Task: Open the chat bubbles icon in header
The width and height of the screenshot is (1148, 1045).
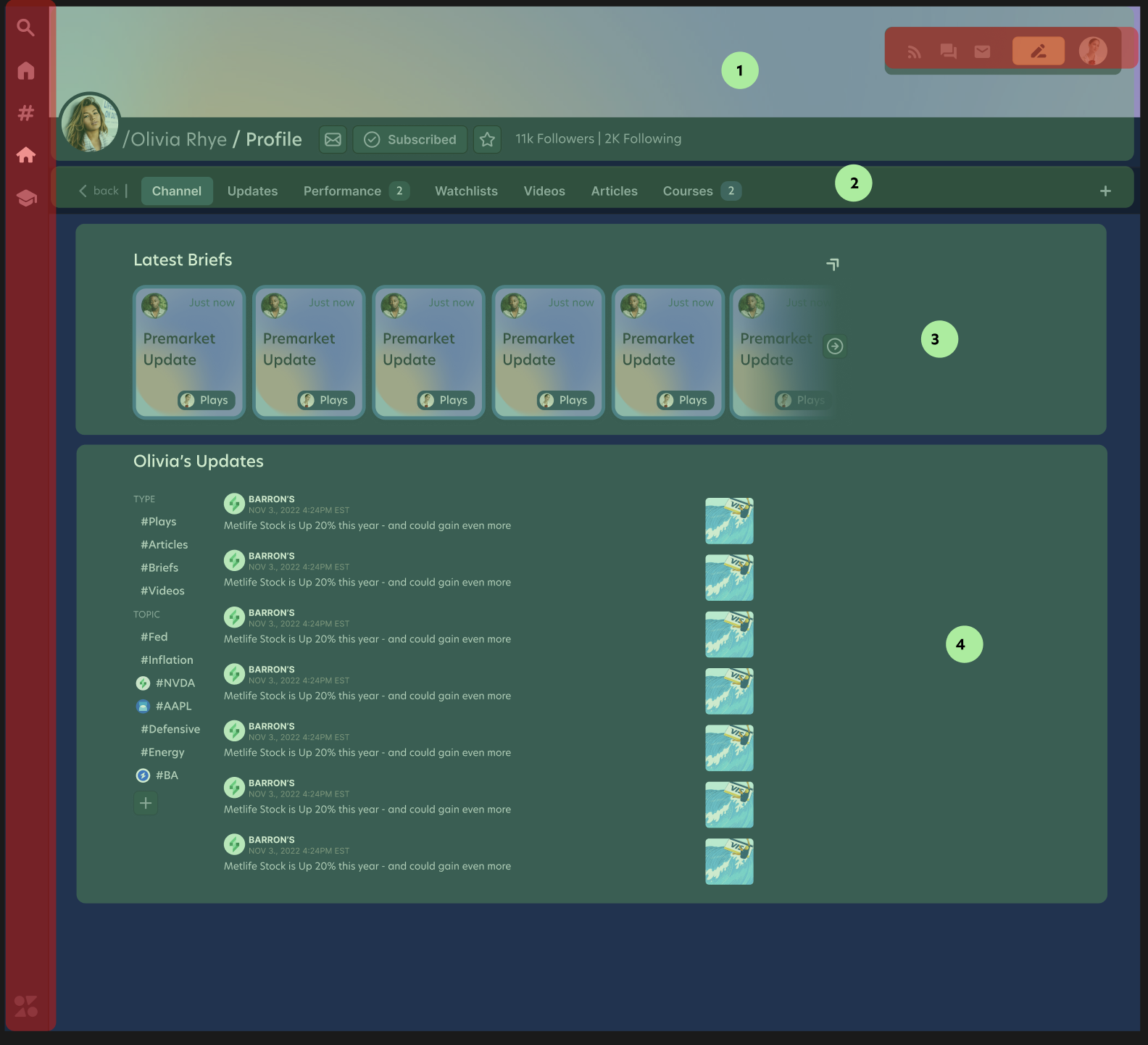Action: coord(948,51)
